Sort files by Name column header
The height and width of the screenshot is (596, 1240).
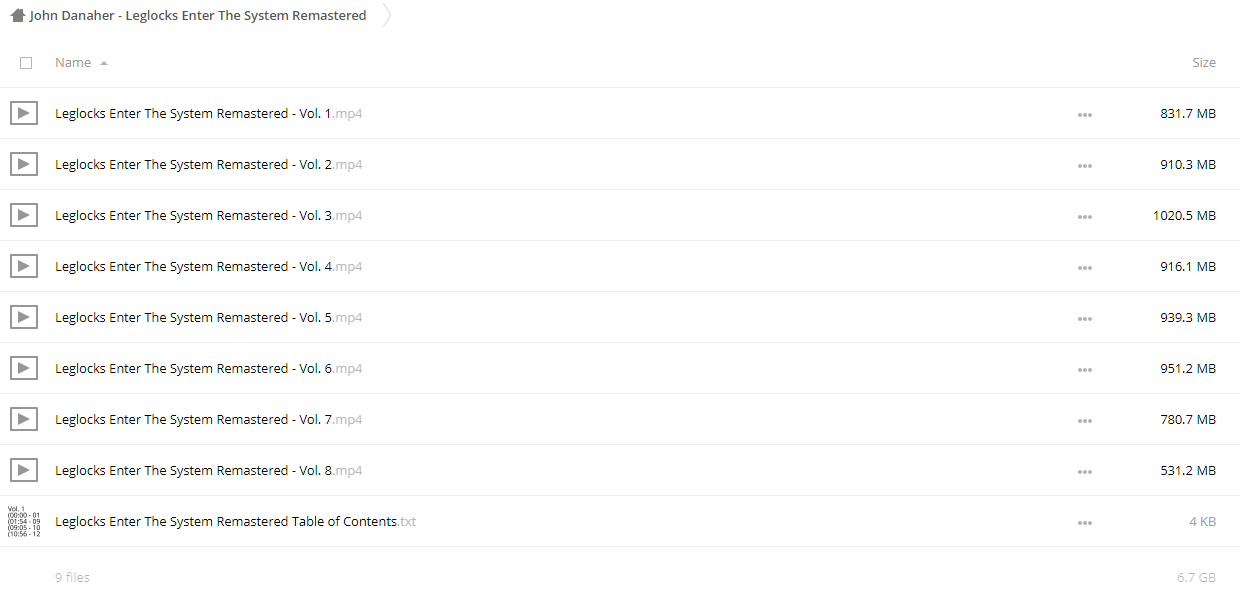pos(73,62)
